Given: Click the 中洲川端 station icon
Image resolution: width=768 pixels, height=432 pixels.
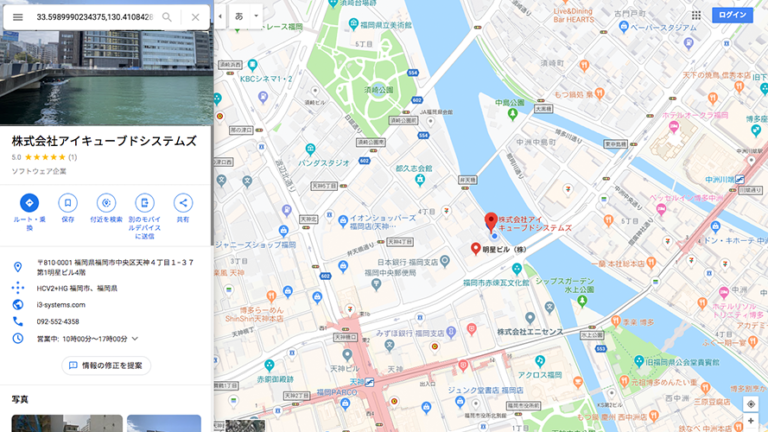Looking at the screenshot, I should tap(740, 179).
